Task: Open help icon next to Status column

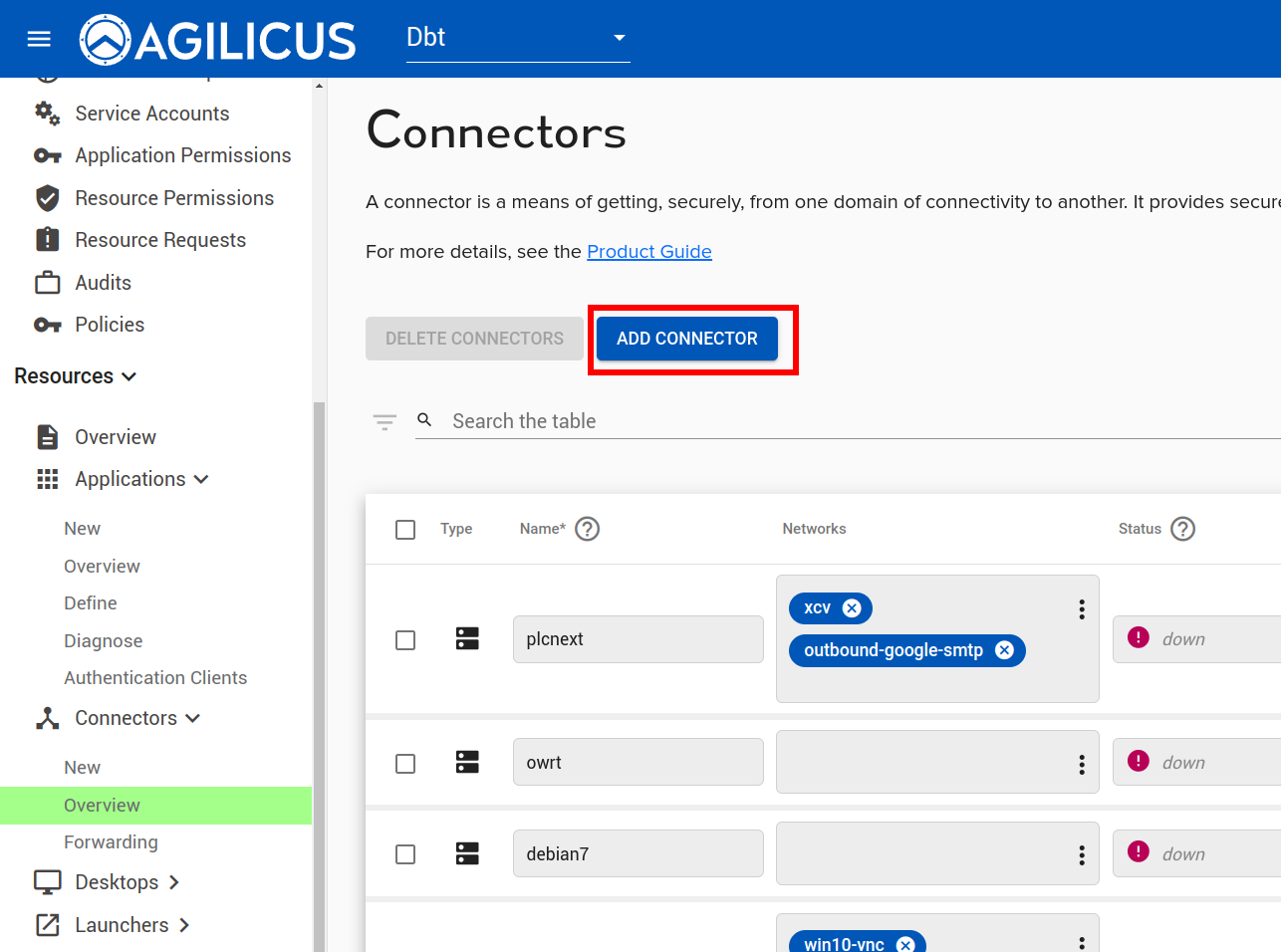Action: (x=1182, y=529)
